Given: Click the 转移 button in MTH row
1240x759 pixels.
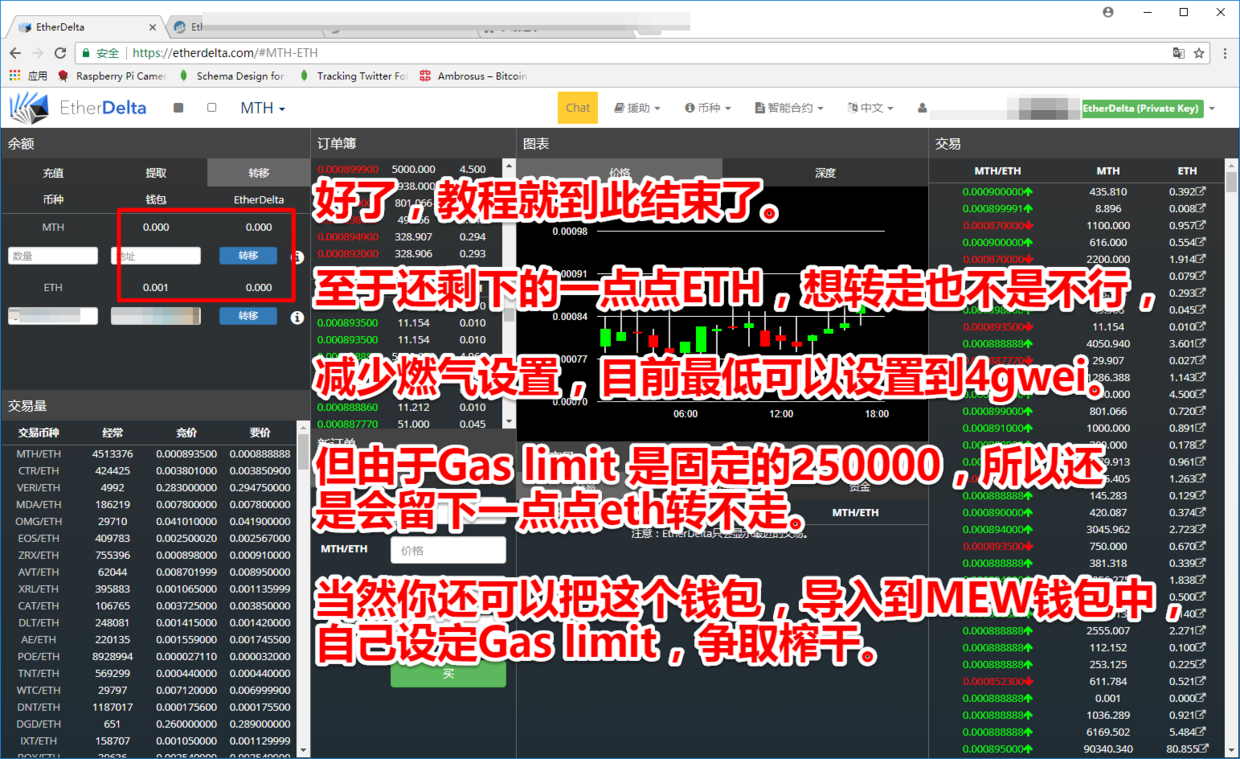Looking at the screenshot, I should pyautogui.click(x=248, y=256).
